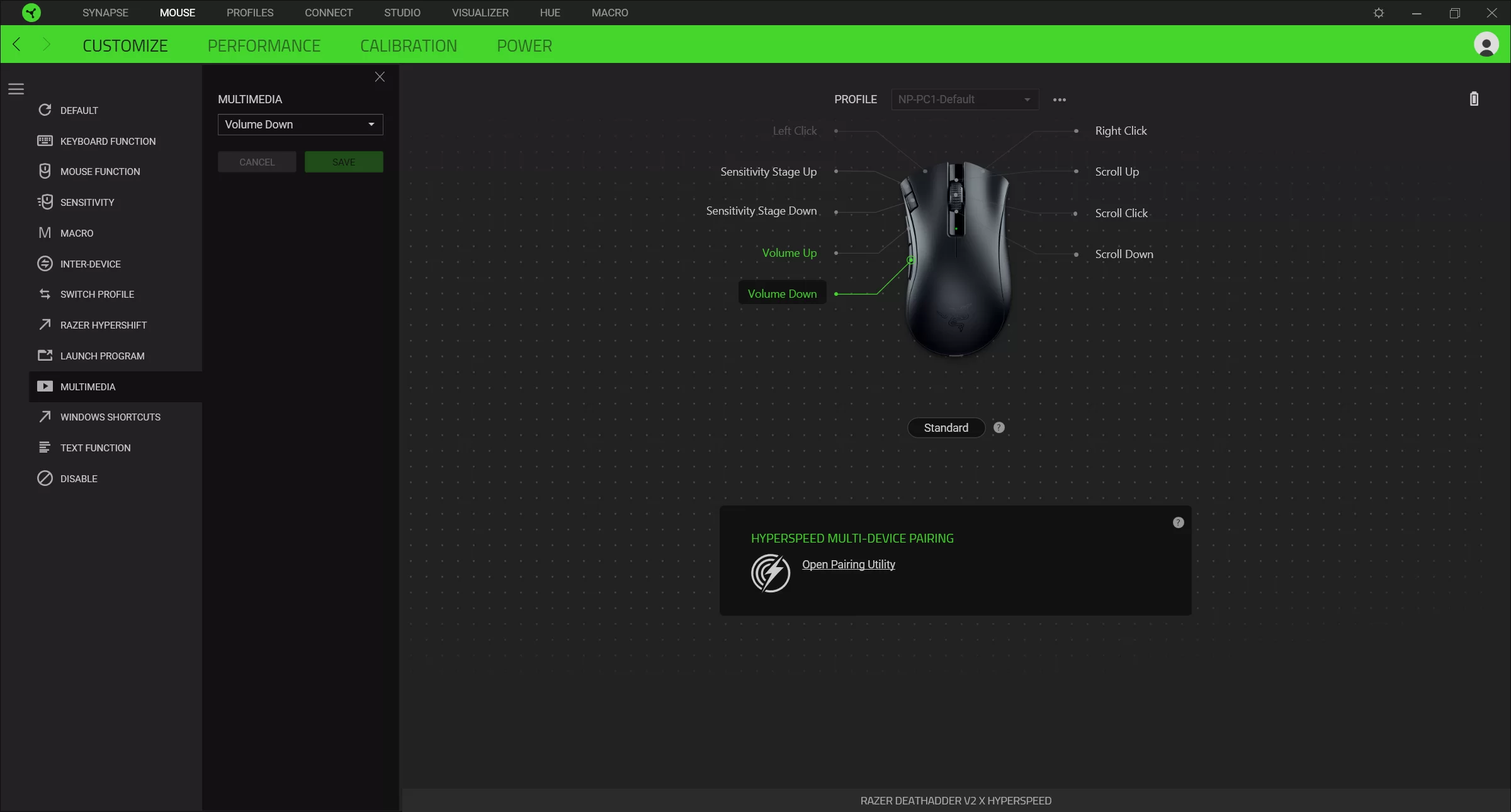Click the Windows Shortcuts arrow icon
This screenshot has width=1511, height=812.
pyautogui.click(x=45, y=416)
